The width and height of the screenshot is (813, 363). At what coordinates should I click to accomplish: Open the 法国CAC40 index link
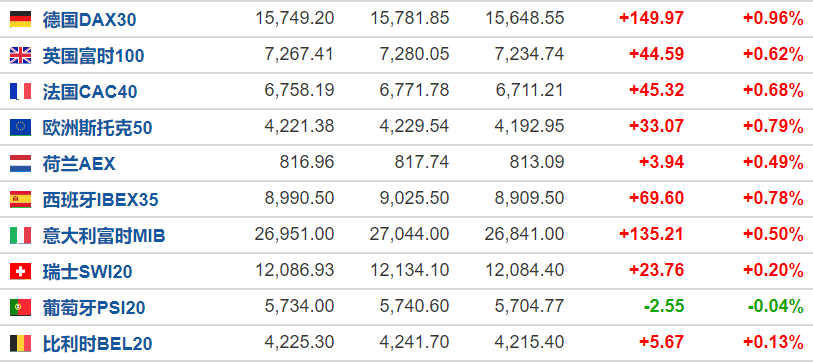(x=90, y=92)
